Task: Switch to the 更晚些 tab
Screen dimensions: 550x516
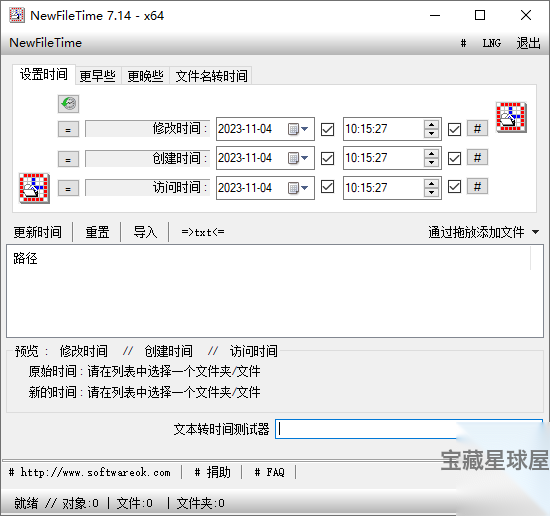Action: (145, 76)
